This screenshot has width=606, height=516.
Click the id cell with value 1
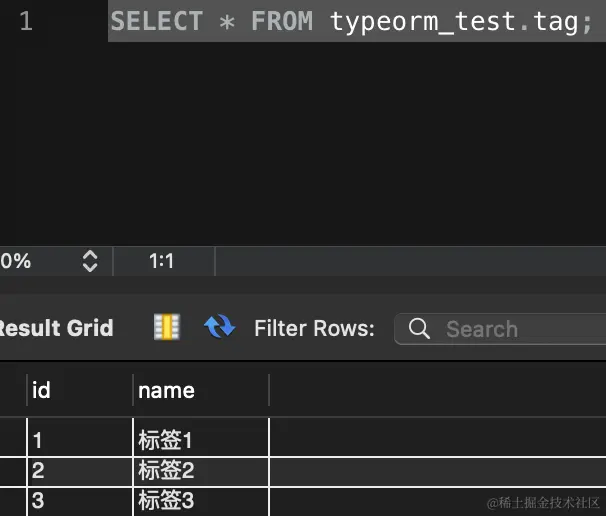[38, 440]
